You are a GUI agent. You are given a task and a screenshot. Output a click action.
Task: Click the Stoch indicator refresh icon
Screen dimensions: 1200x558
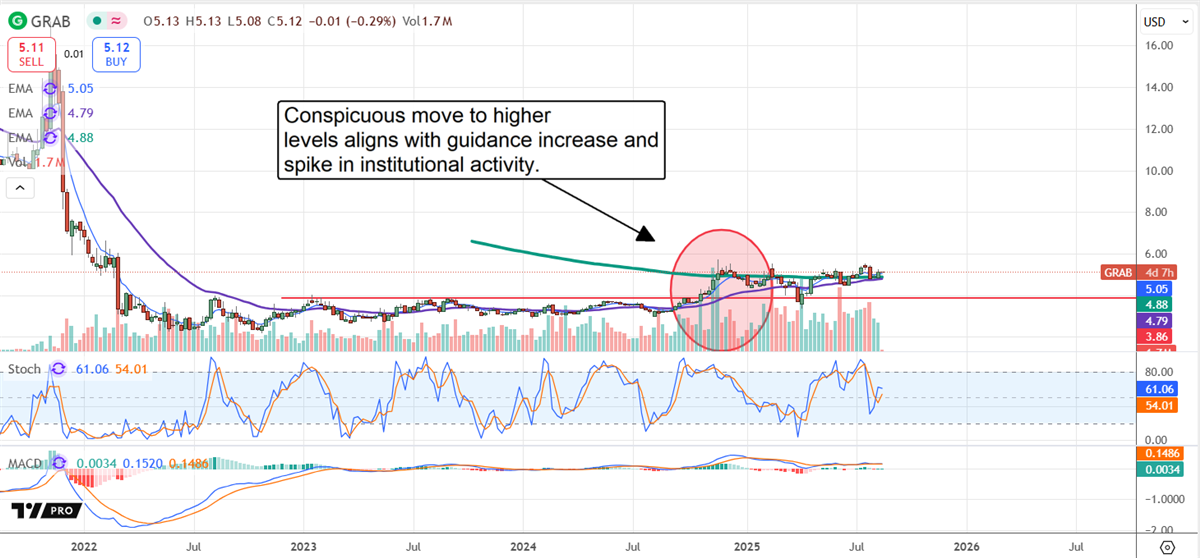[58, 369]
